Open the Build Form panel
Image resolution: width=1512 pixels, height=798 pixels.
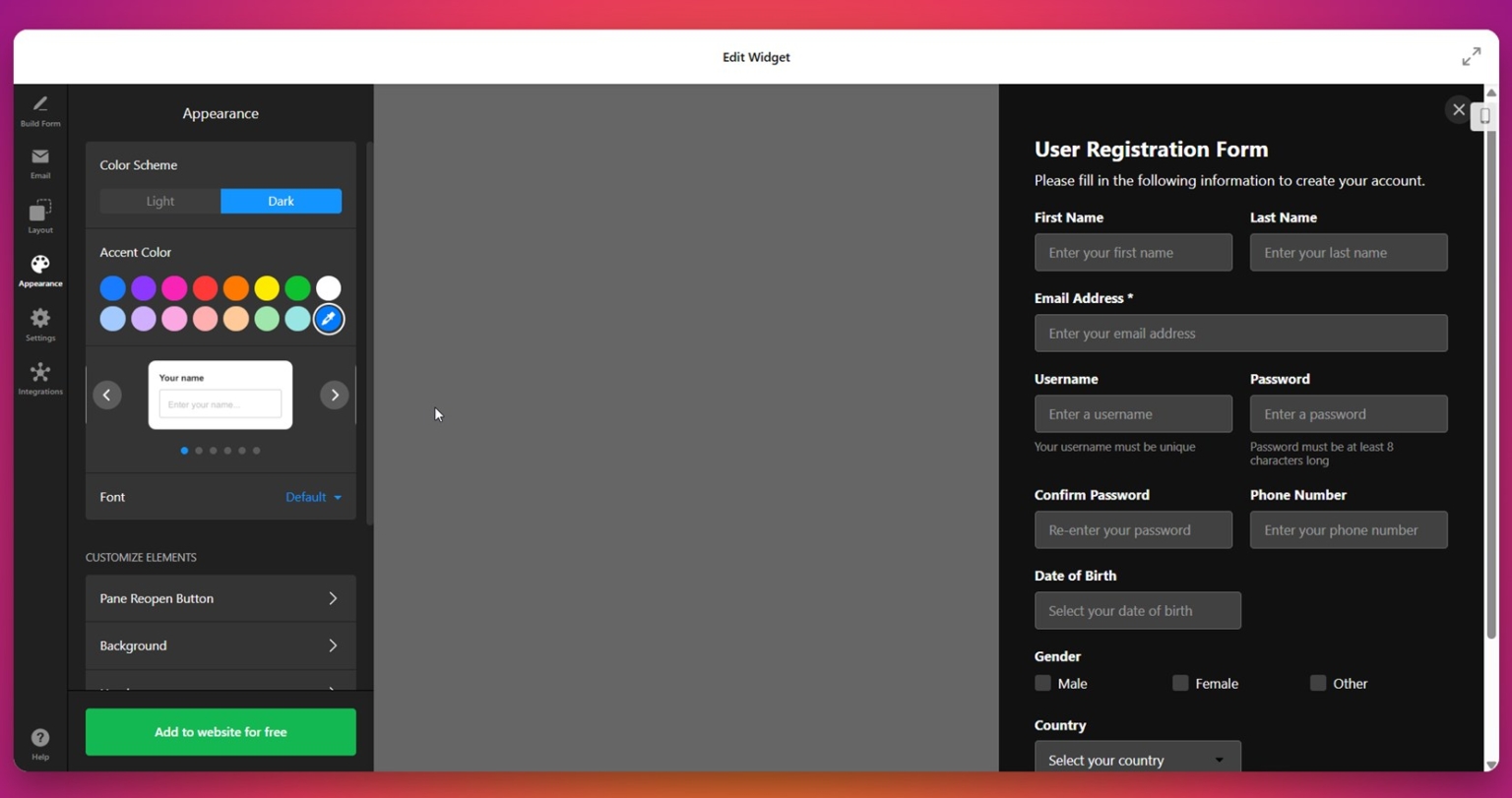pyautogui.click(x=40, y=110)
